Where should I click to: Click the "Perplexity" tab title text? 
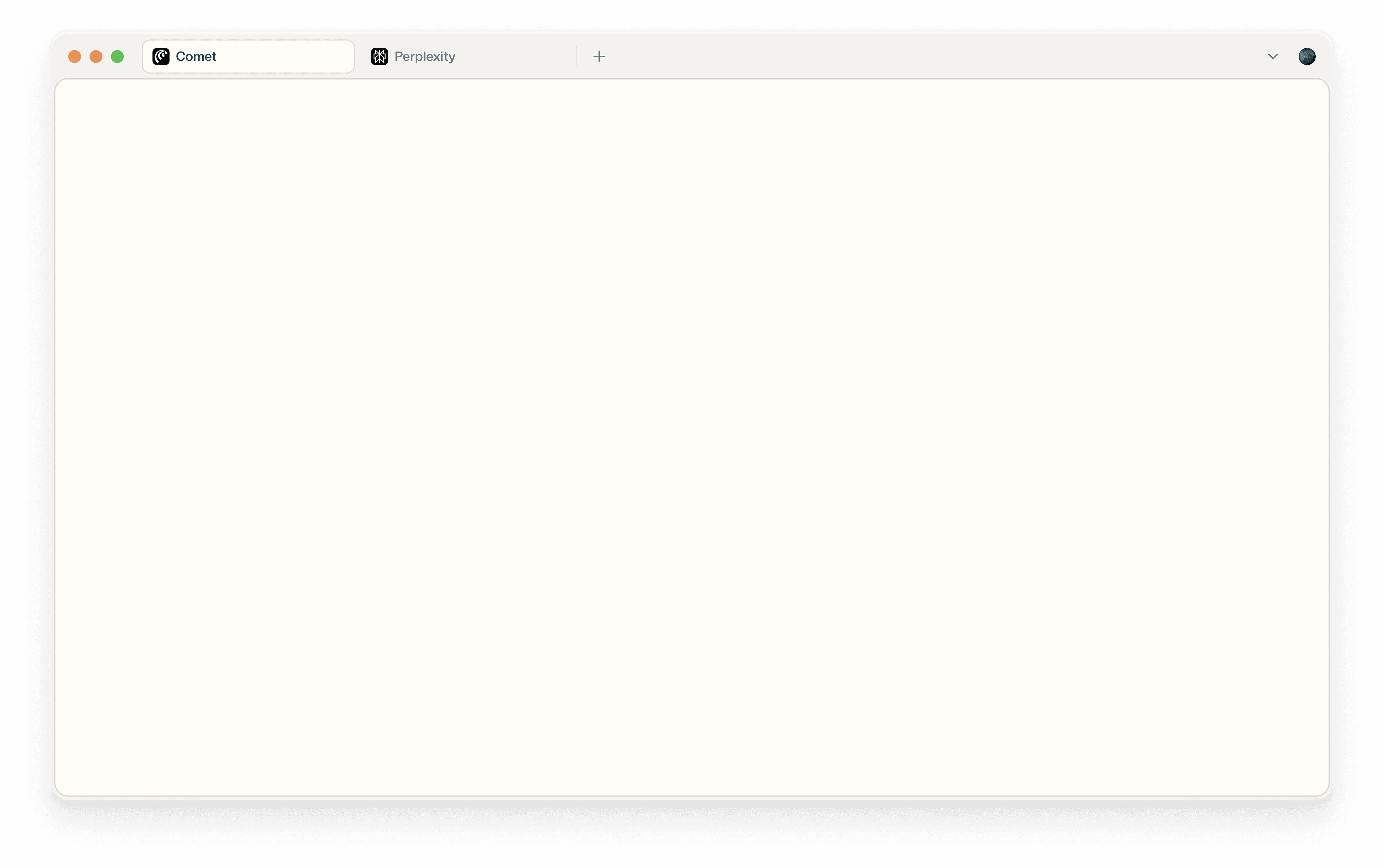[x=425, y=56]
